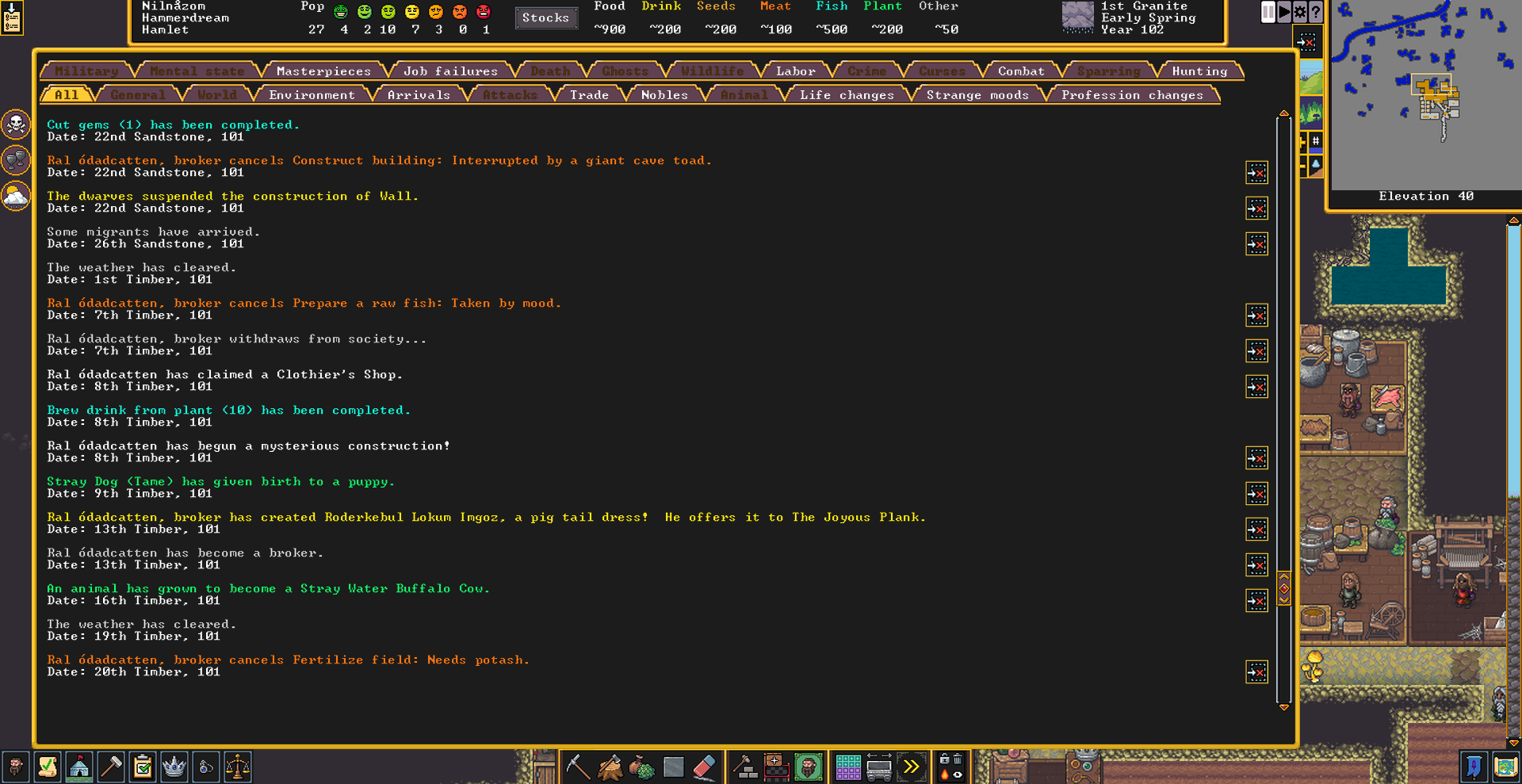Zoom to pig tail dress artifact location
This screenshot has width=1522, height=784.
pos(1256,530)
